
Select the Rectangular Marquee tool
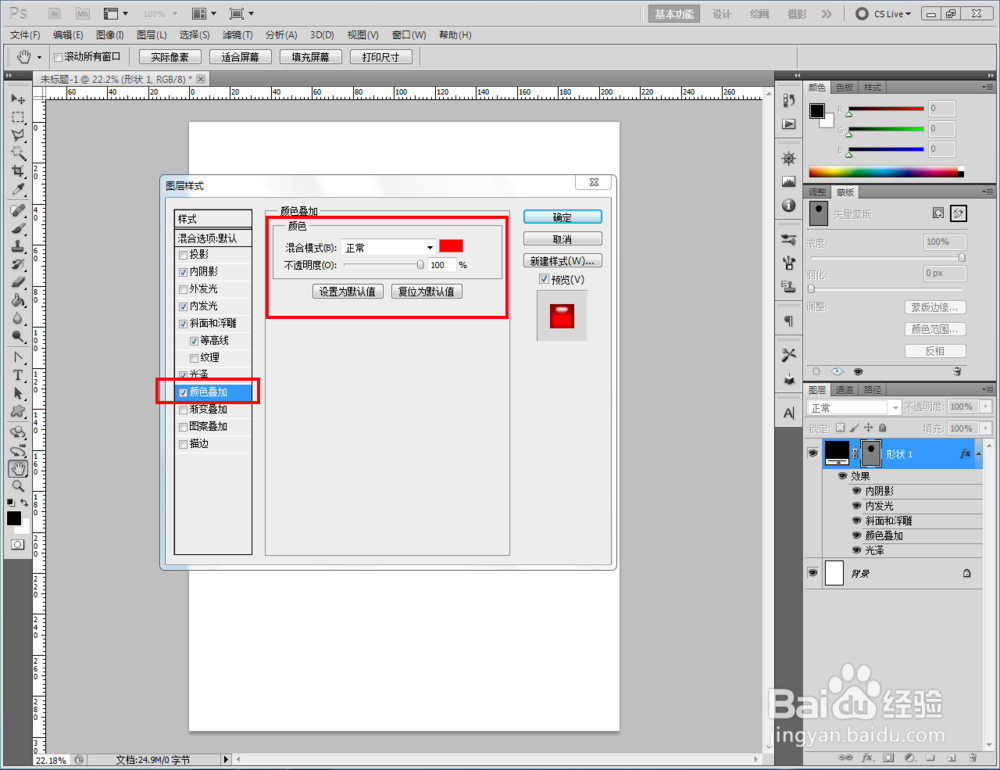[x=18, y=117]
